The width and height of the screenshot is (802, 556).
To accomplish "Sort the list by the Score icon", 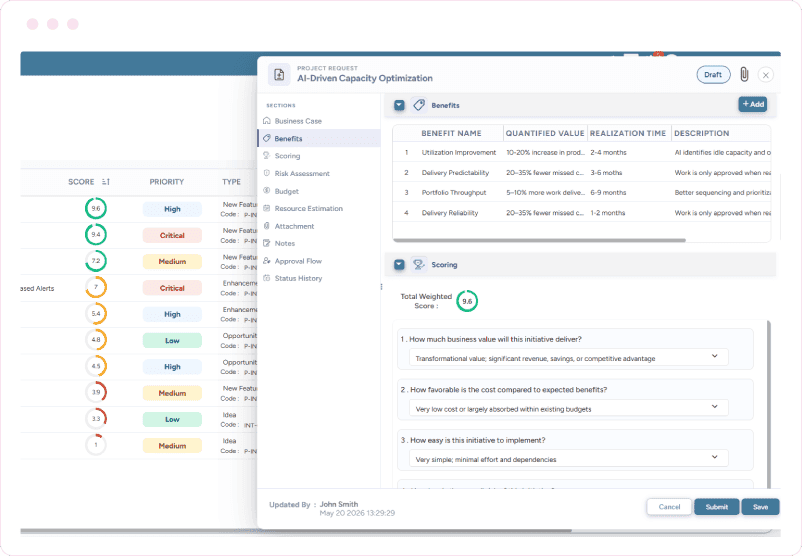I will (x=106, y=182).
